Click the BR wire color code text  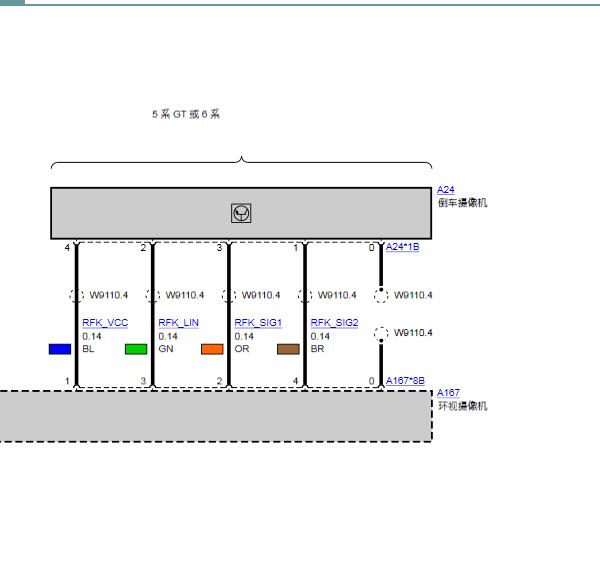(x=318, y=349)
